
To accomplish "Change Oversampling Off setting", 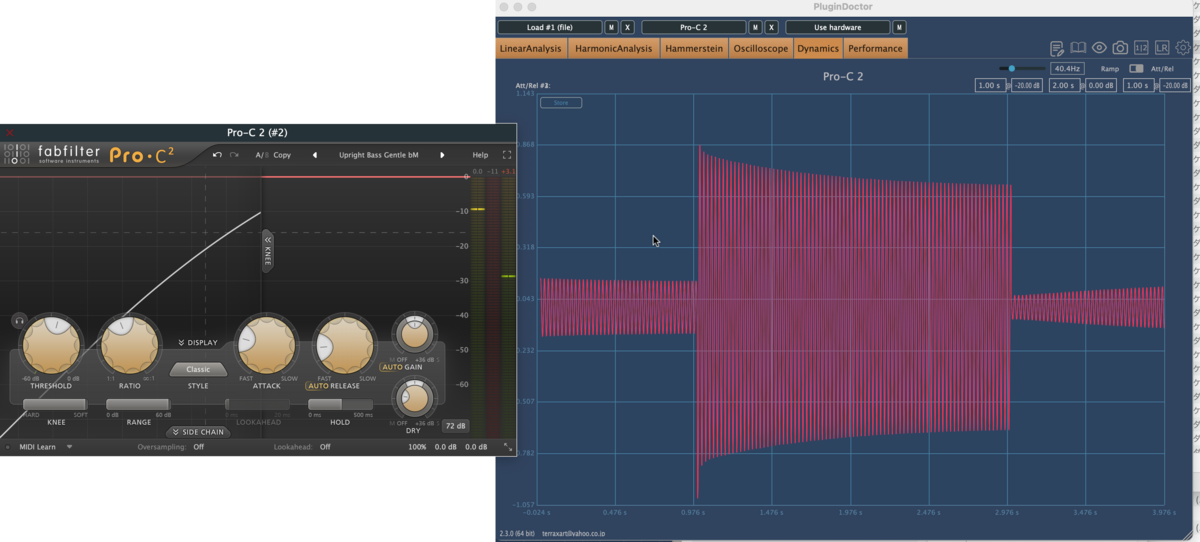I will (199, 447).
